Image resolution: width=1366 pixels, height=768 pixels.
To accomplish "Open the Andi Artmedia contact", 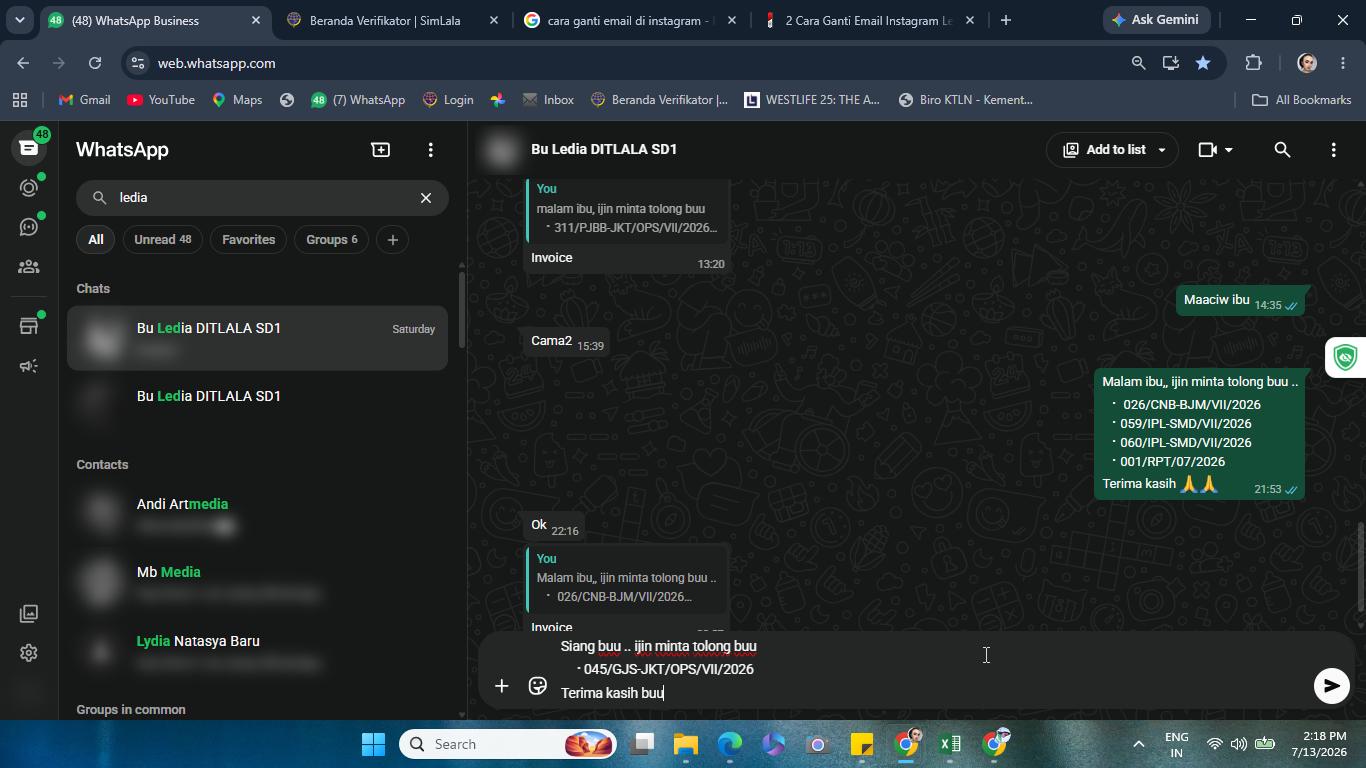I will pyautogui.click(x=258, y=514).
